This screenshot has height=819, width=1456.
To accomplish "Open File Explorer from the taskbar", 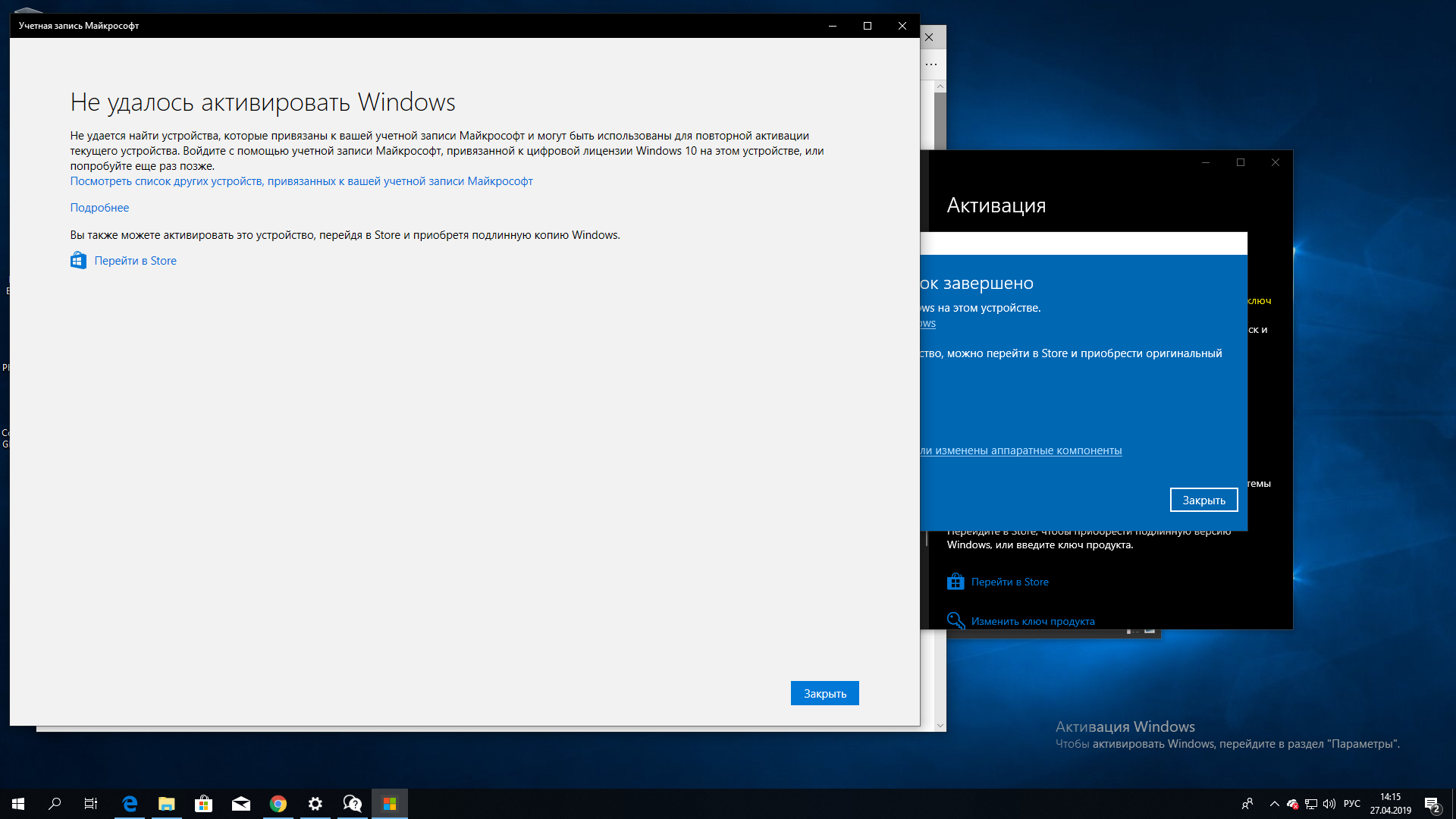I will [x=167, y=804].
